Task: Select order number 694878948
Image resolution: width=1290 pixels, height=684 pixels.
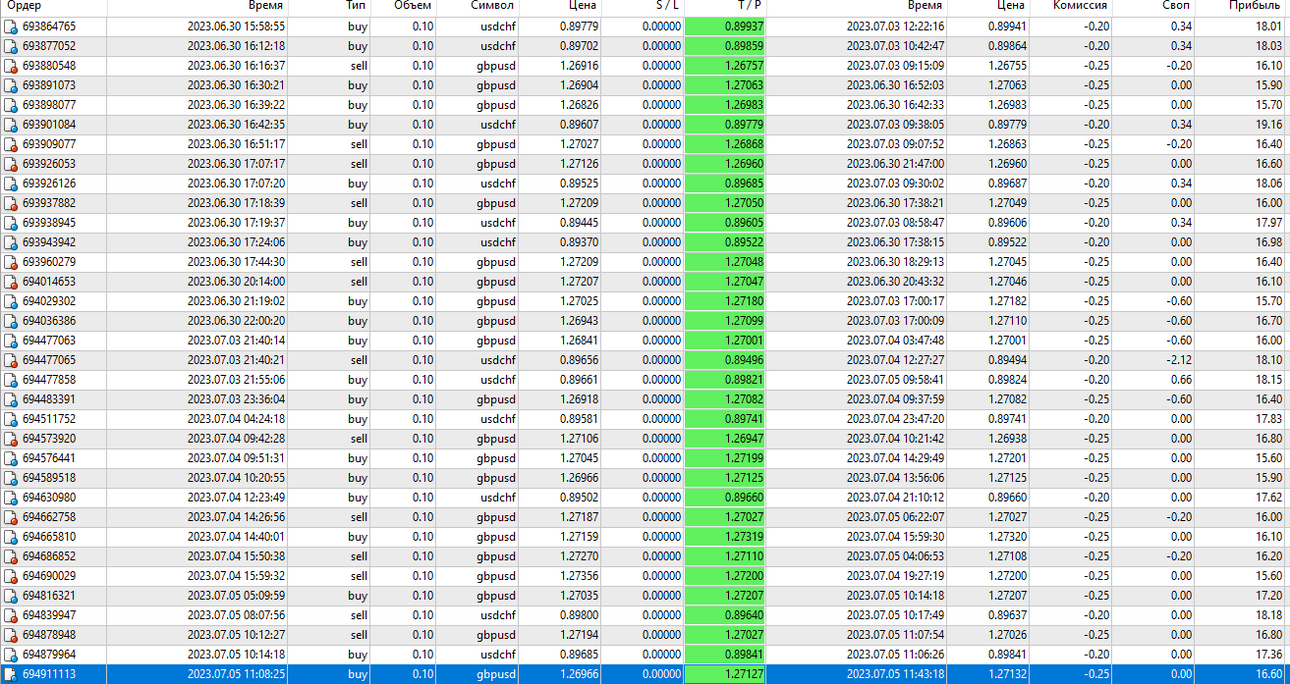Action: (49, 635)
